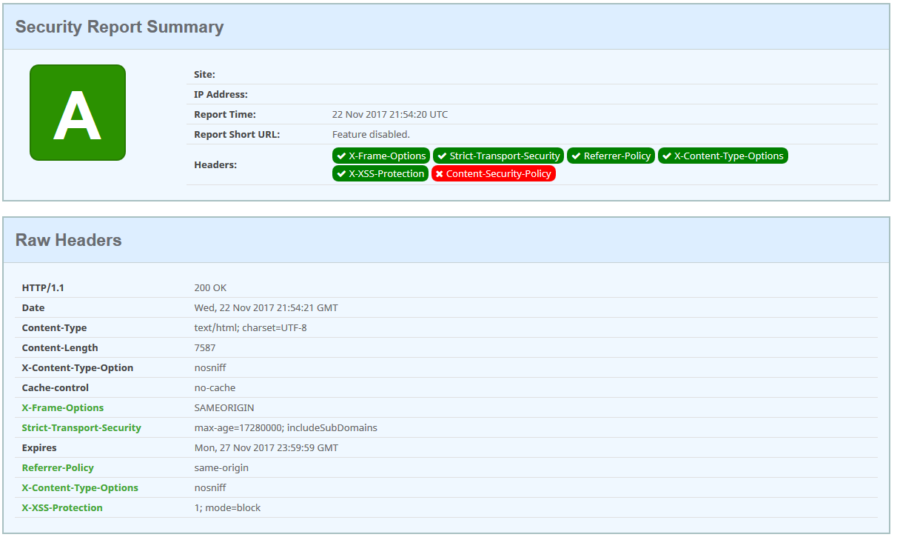The image size is (900, 540).
Task: Open the X-Frame-Options raw header link
Action: 63,407
